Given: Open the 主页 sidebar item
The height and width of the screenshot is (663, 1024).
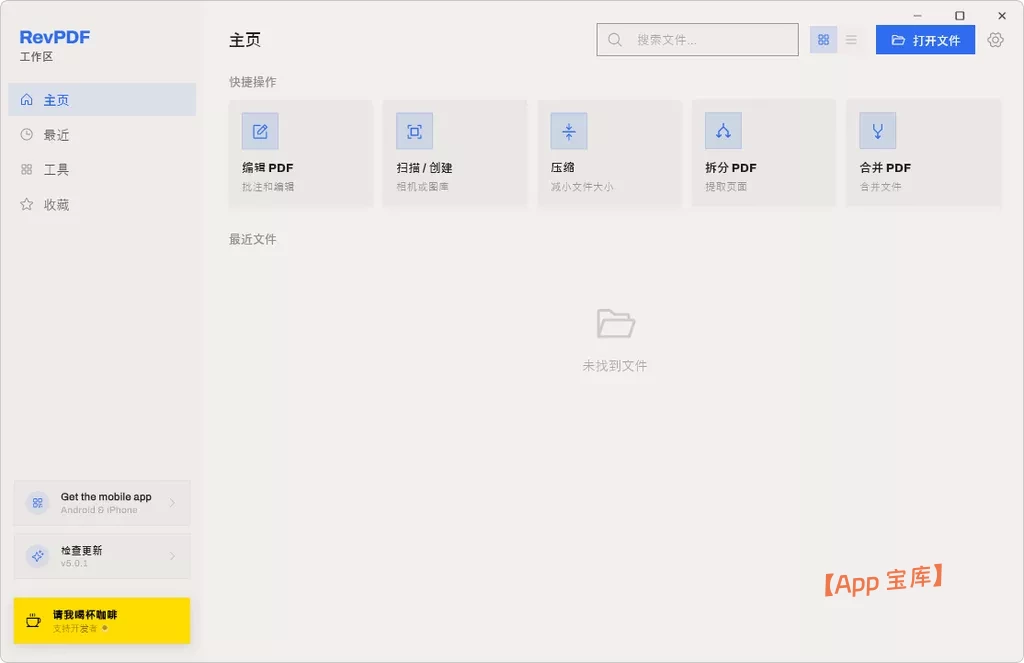Looking at the screenshot, I should [102, 99].
